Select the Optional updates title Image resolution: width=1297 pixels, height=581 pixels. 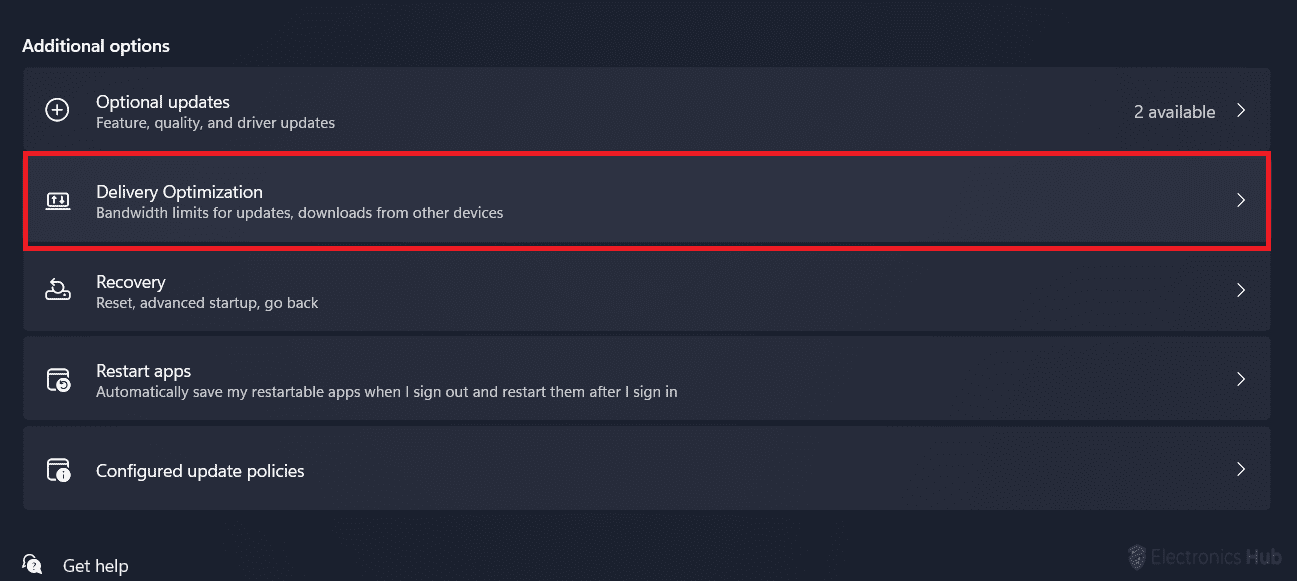(163, 102)
